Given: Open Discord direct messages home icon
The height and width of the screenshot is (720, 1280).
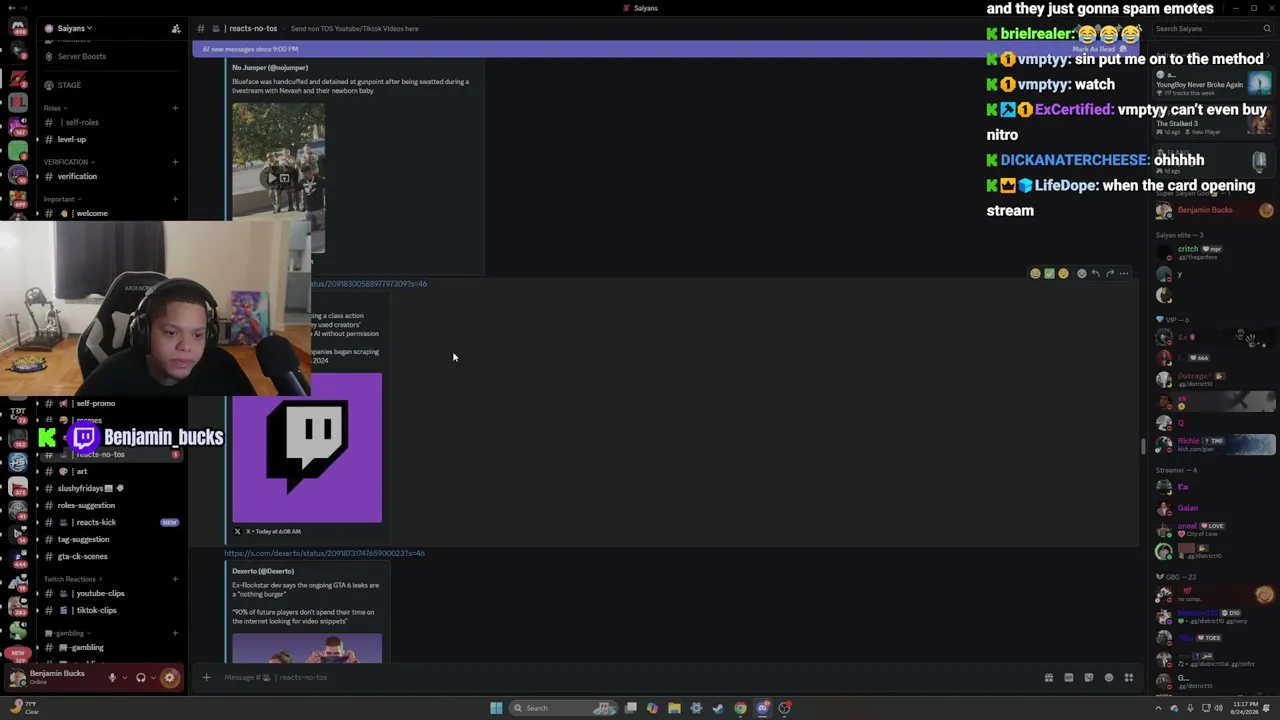Looking at the screenshot, I should (x=17, y=28).
